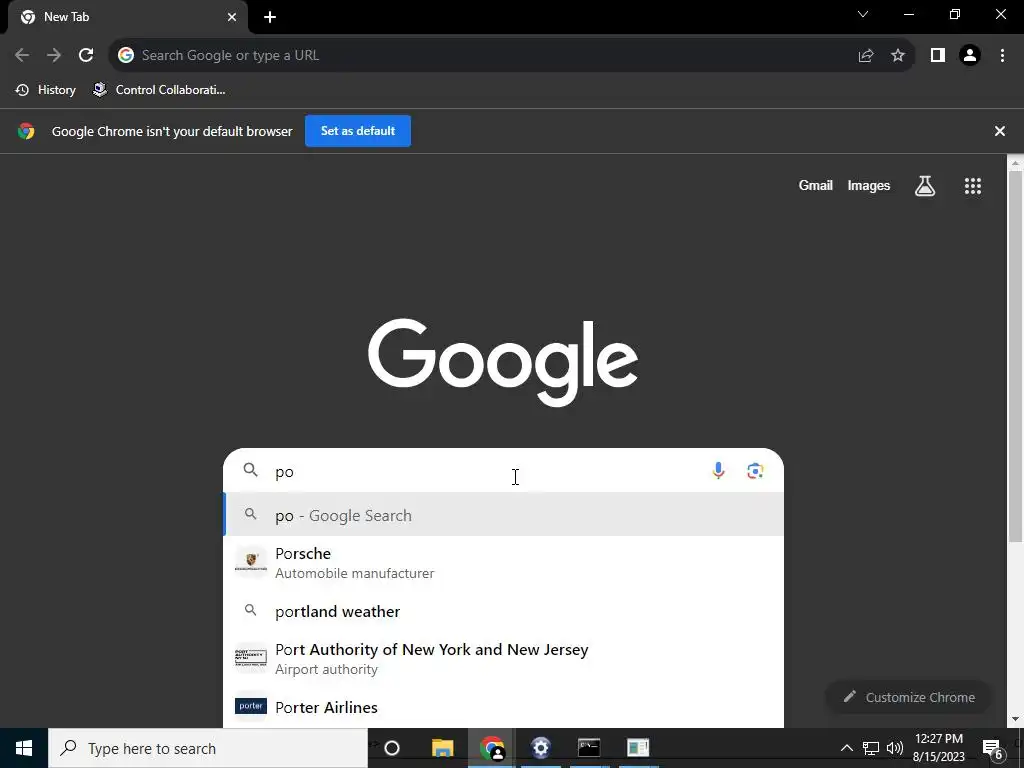The width and height of the screenshot is (1024, 768).
Task: Click the Porsche logo thumbnail
Action: click(251, 562)
